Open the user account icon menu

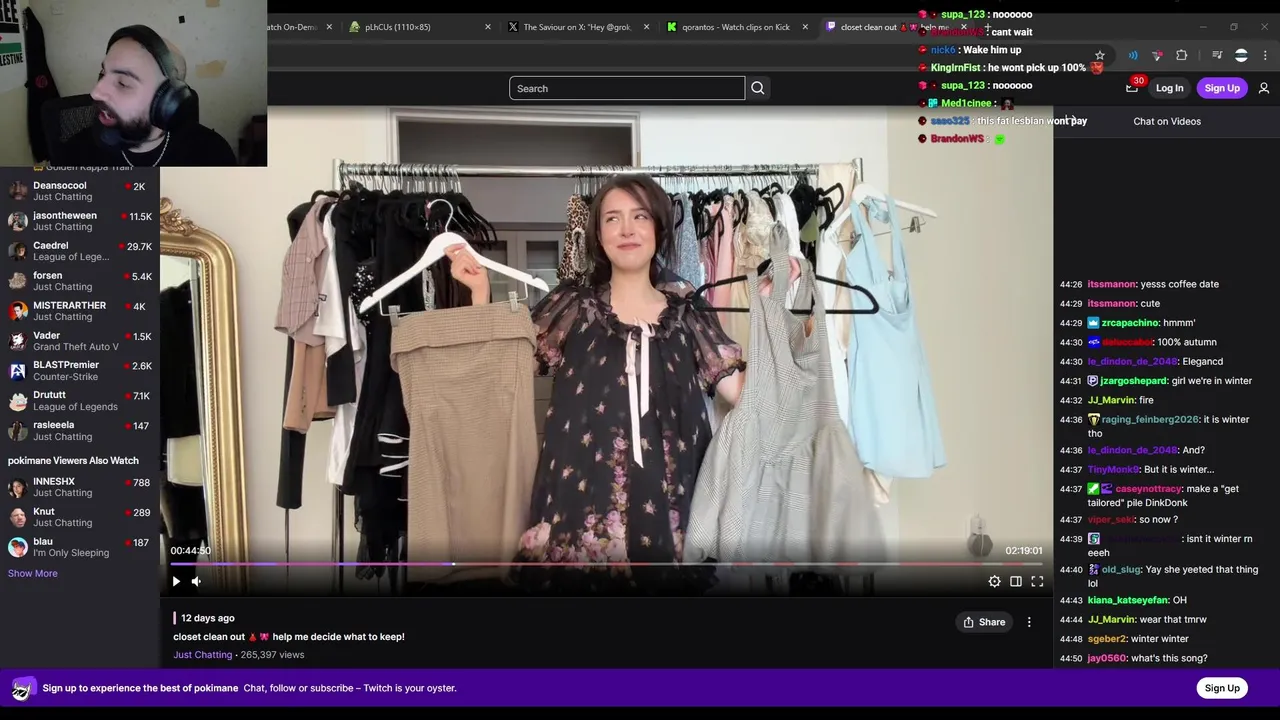1264,88
